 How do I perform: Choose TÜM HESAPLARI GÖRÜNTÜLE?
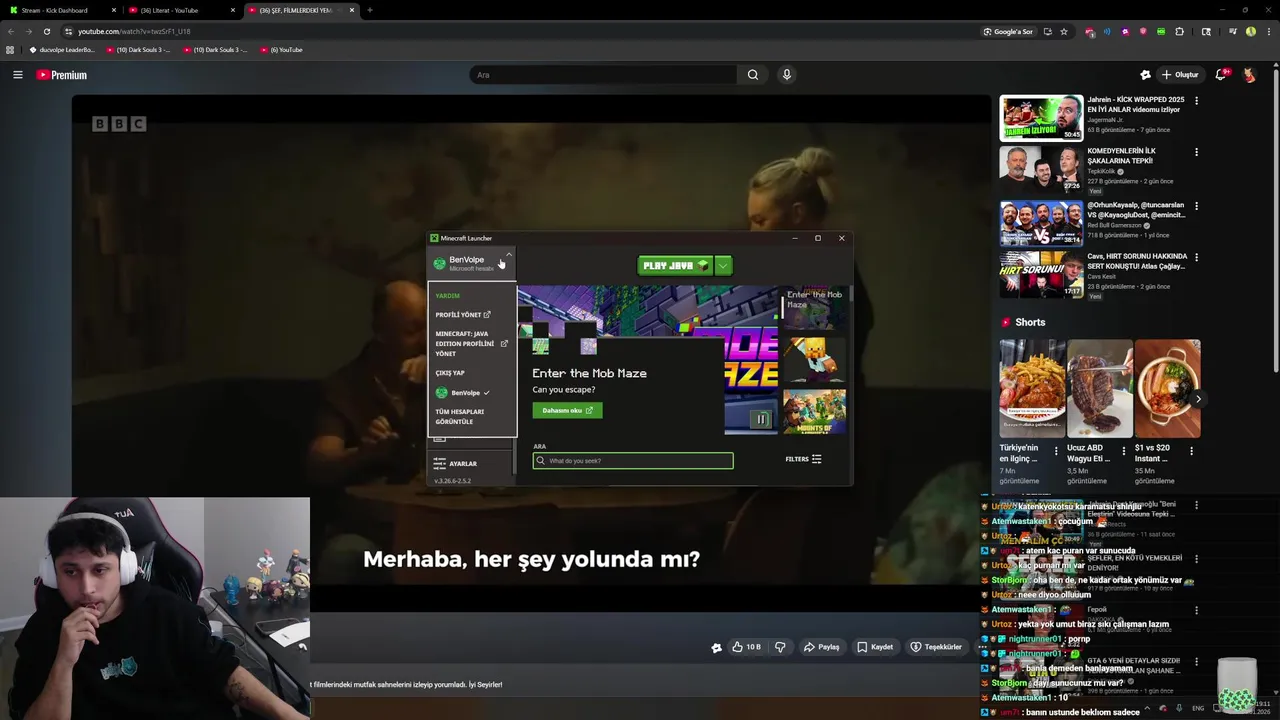459,416
